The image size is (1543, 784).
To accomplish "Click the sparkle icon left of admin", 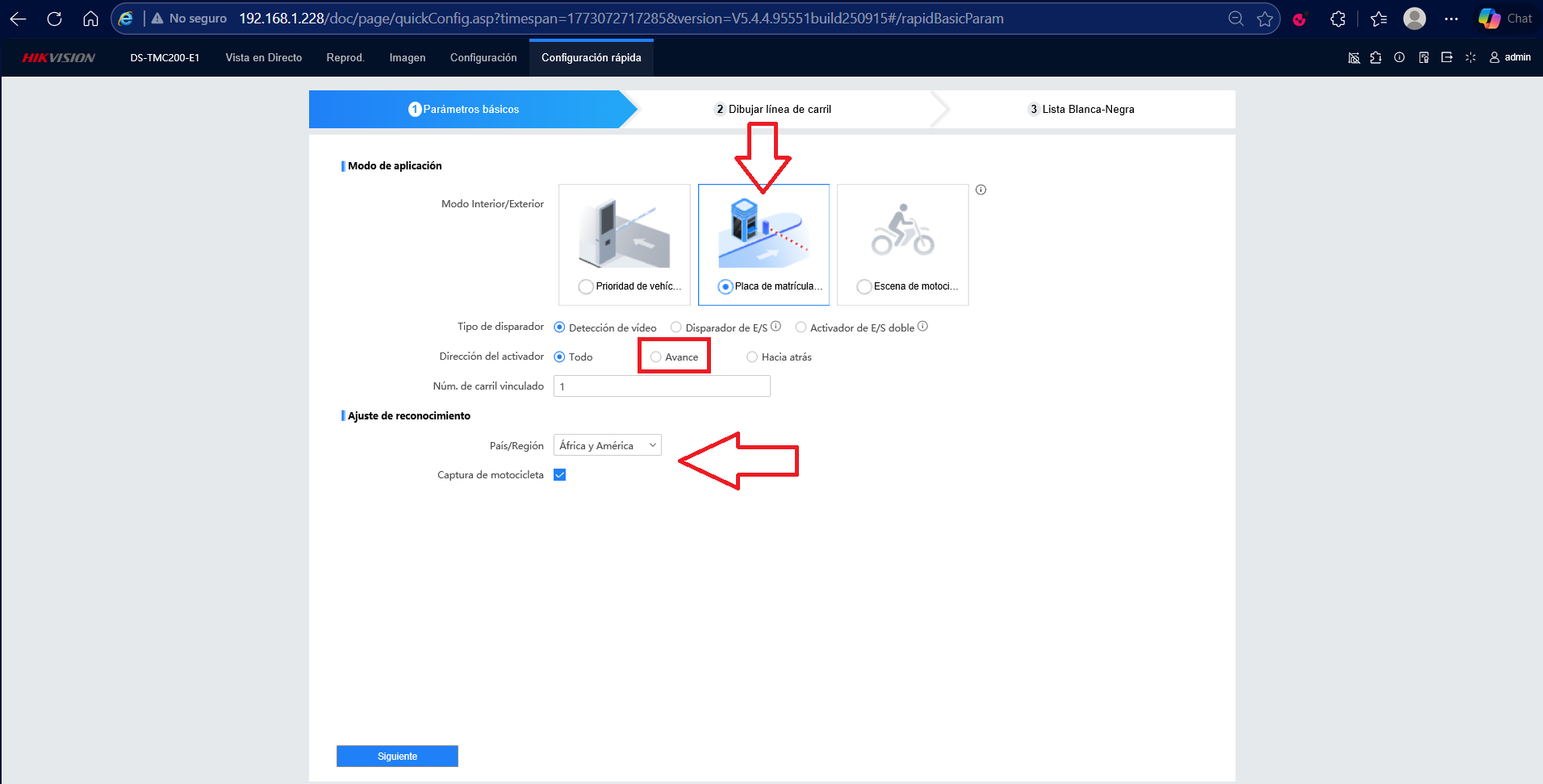I will (1470, 57).
